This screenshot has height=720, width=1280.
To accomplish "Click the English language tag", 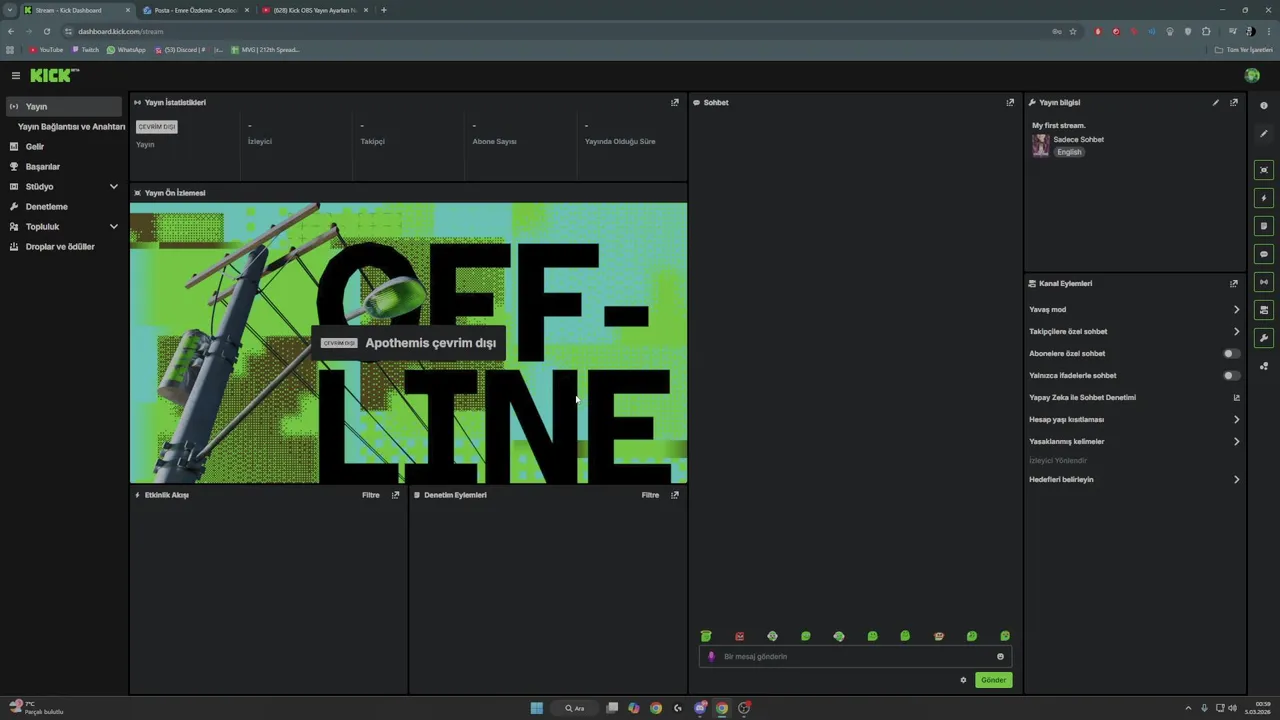I will (x=1069, y=152).
